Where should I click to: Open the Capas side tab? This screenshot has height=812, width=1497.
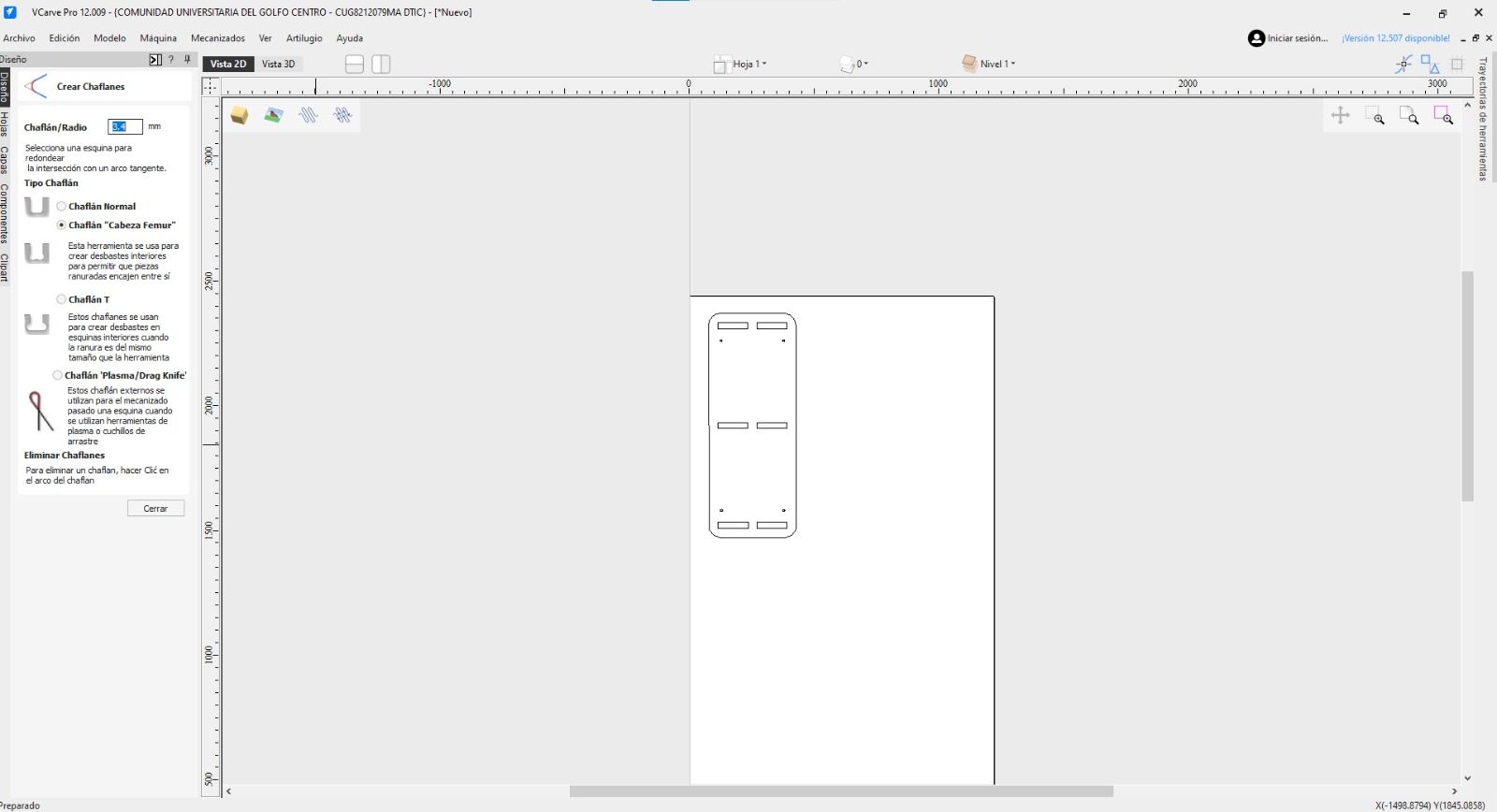click(5, 160)
